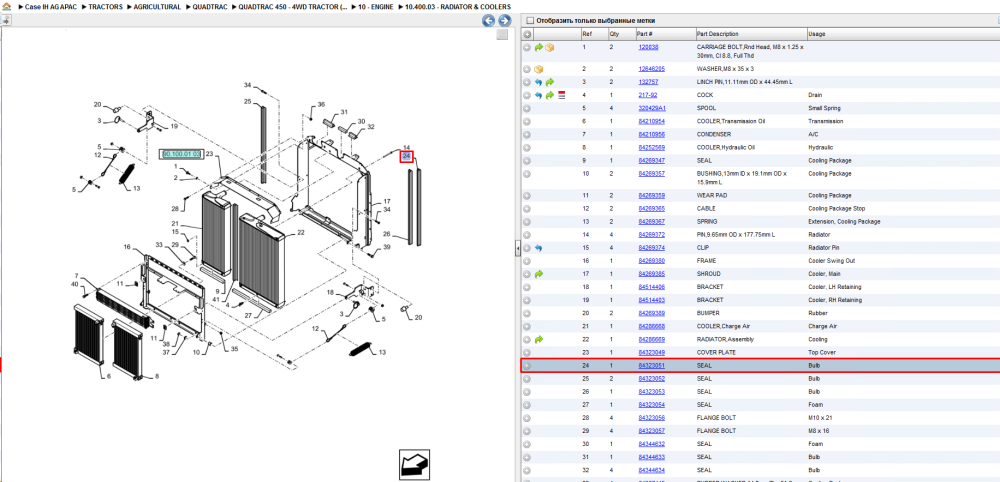Go to the previous diagram with the left arrow
This screenshot has height=482, width=1000.
489,21
